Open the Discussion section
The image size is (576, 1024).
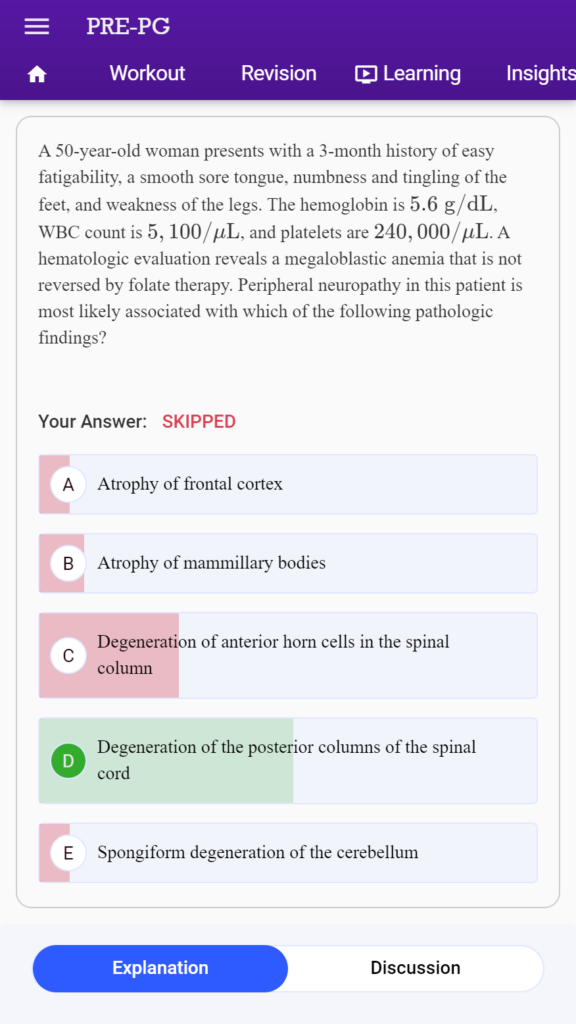415,968
